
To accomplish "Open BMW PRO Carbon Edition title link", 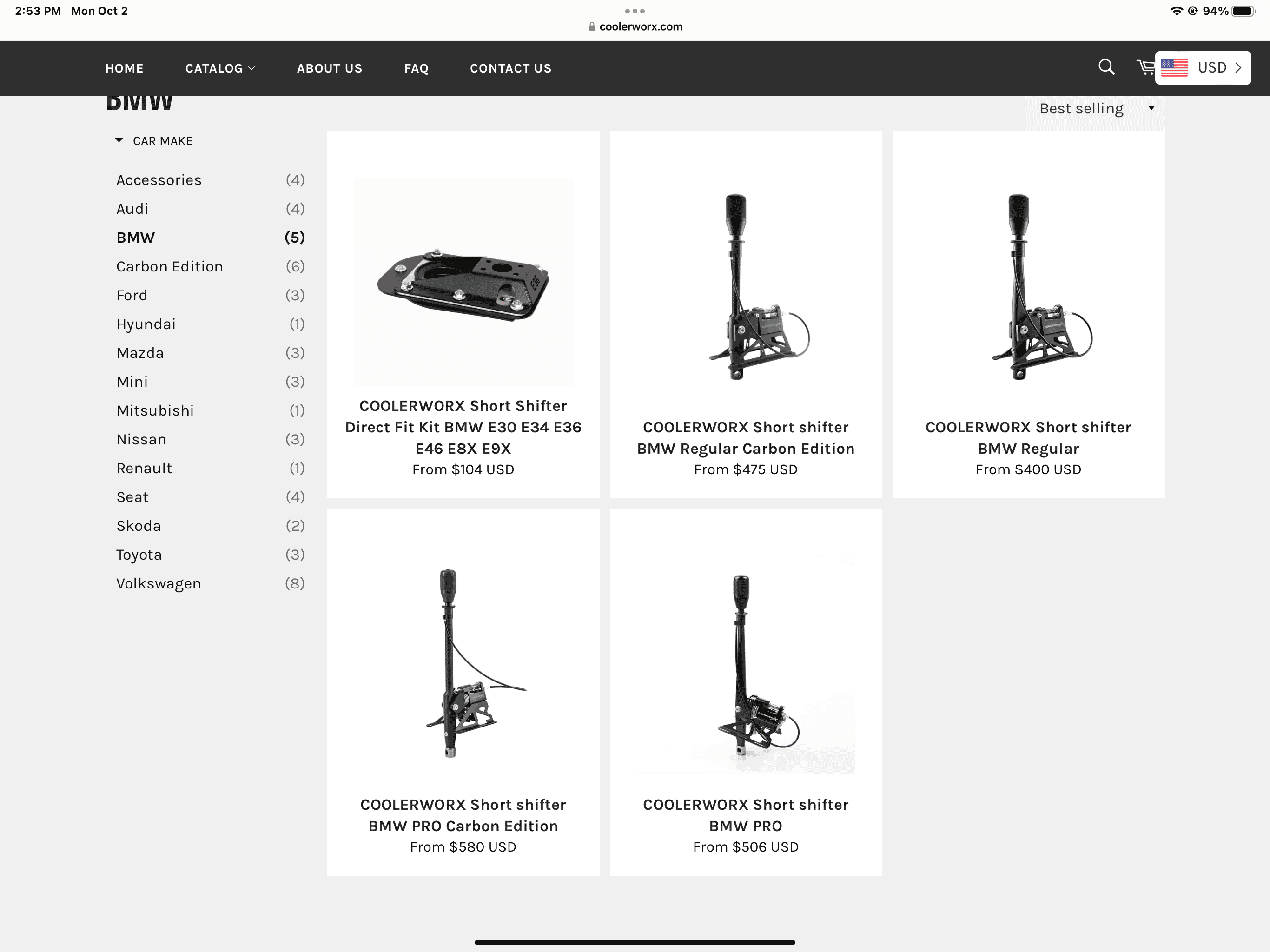I will tap(463, 815).
